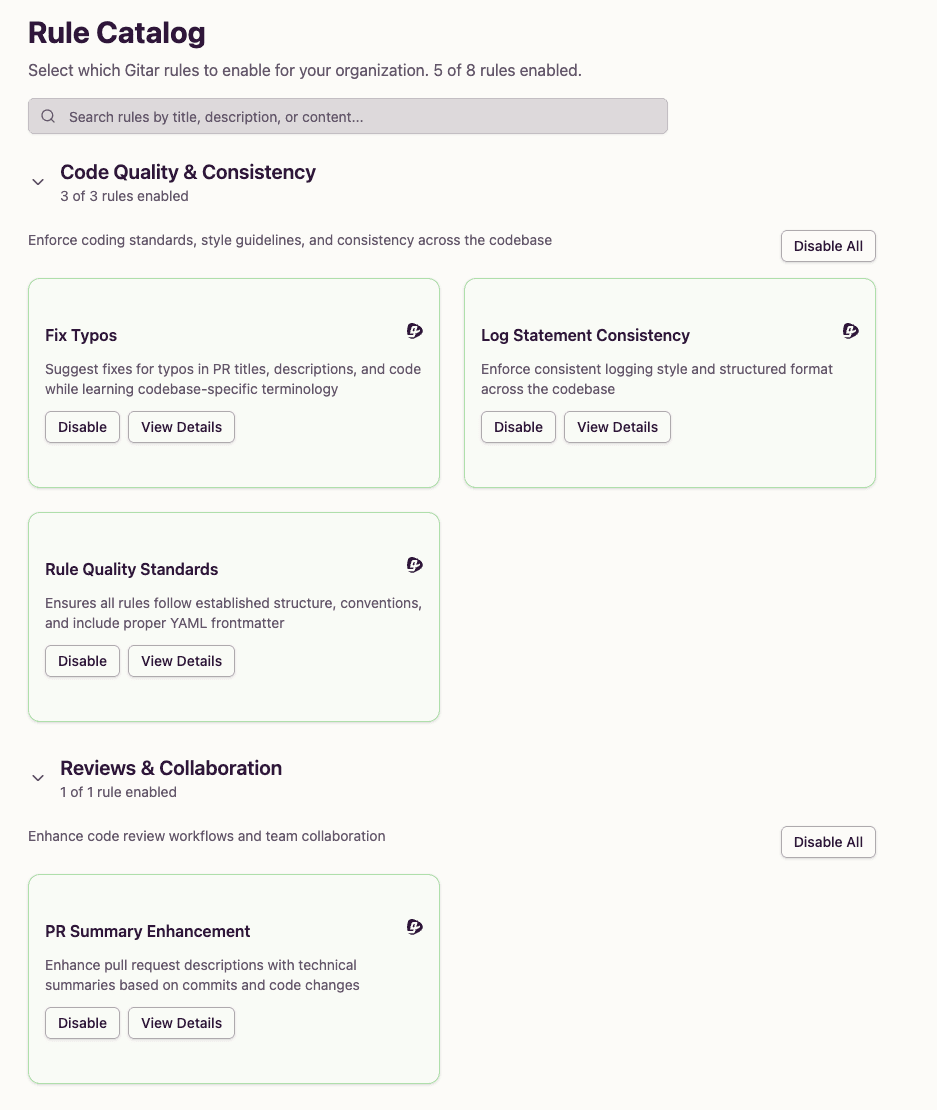
Task: Open PR Summary Enhancement details
Action: click(x=181, y=1023)
